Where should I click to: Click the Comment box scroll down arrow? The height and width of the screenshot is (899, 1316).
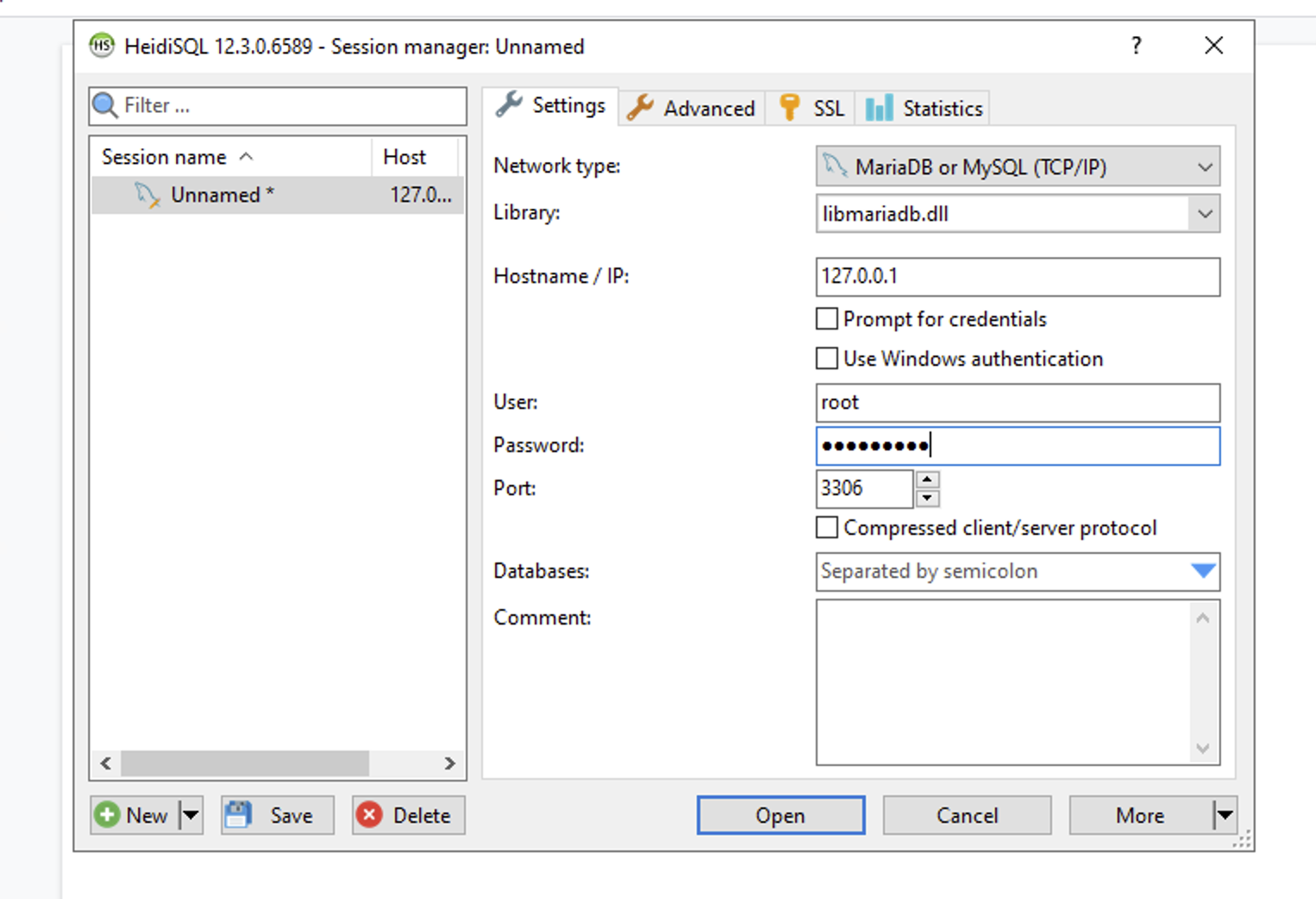pos(1203,748)
